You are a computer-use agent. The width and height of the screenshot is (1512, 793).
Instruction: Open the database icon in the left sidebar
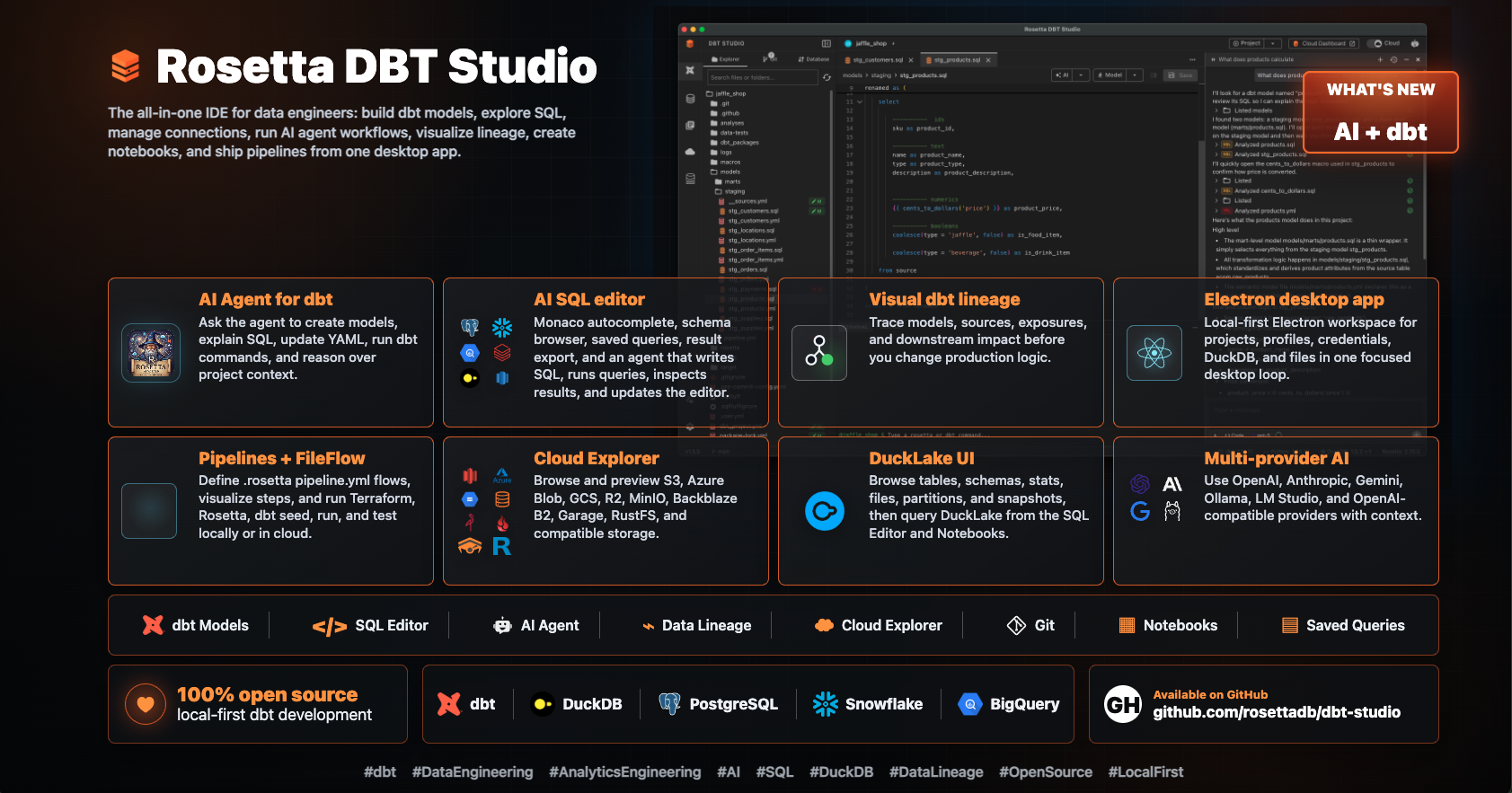point(690,99)
